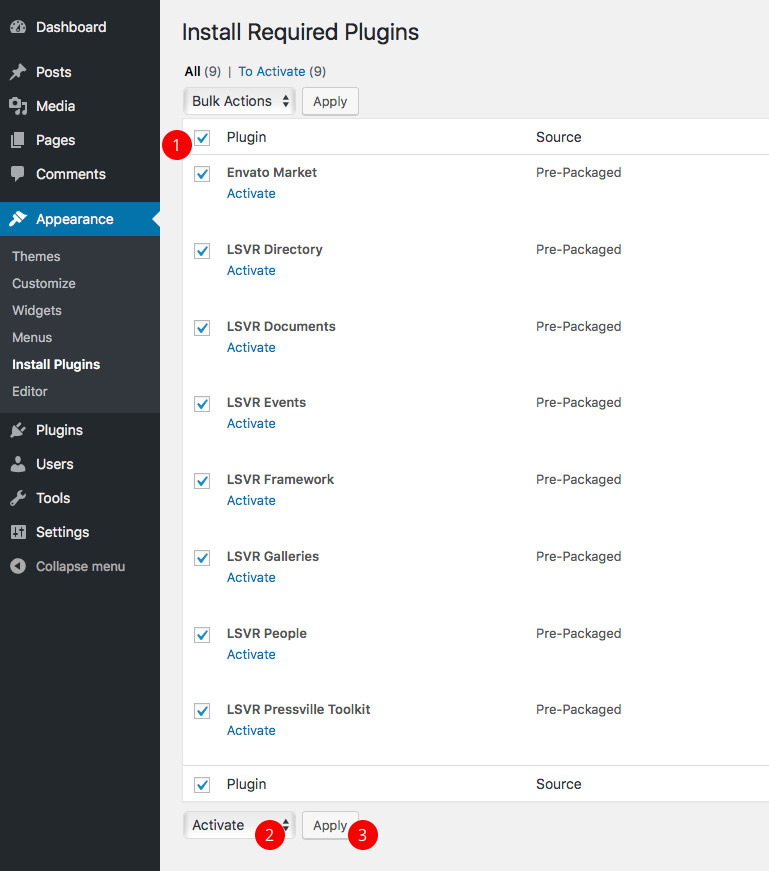
Task: Click the bottom Apply button
Action: (x=329, y=825)
